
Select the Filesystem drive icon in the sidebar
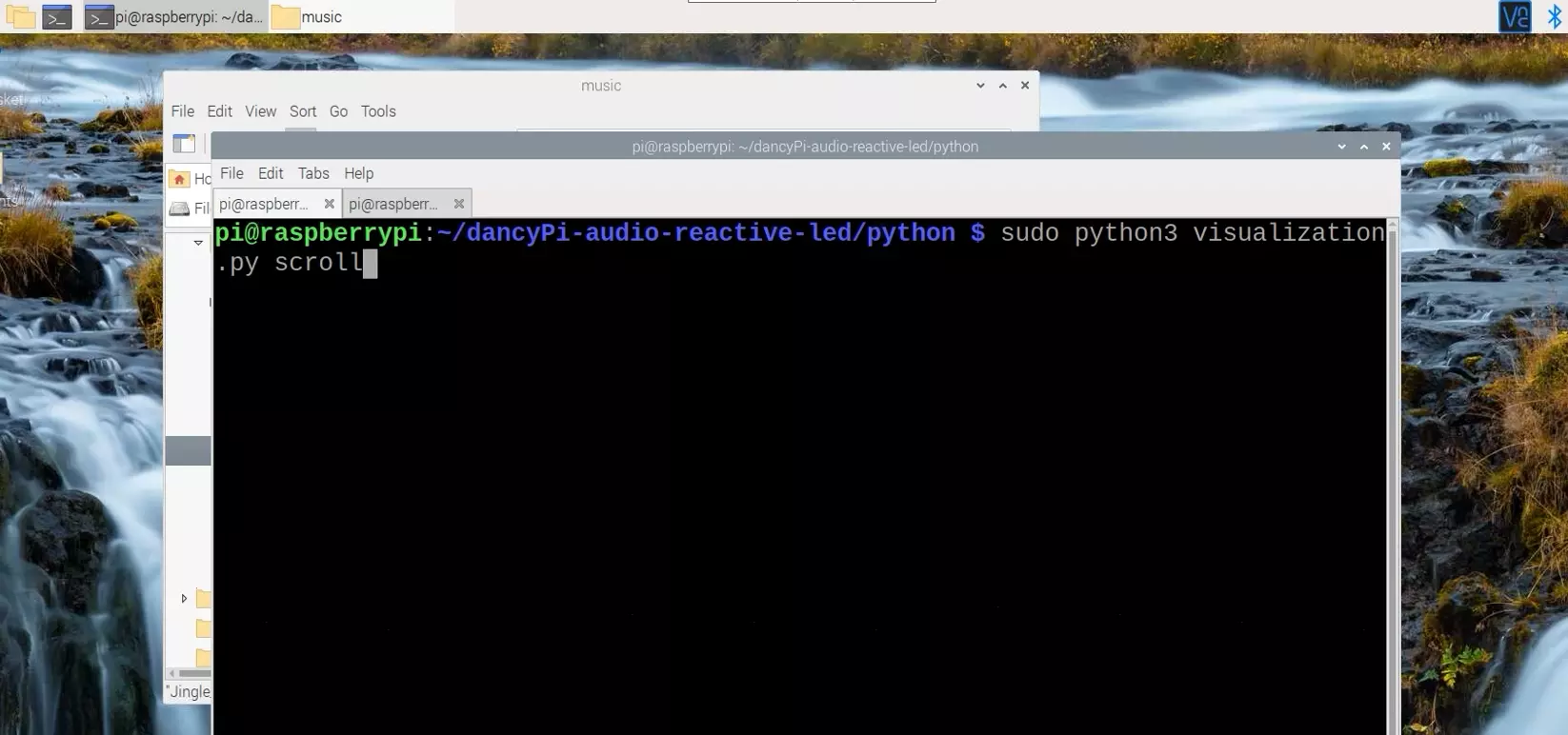tap(179, 209)
